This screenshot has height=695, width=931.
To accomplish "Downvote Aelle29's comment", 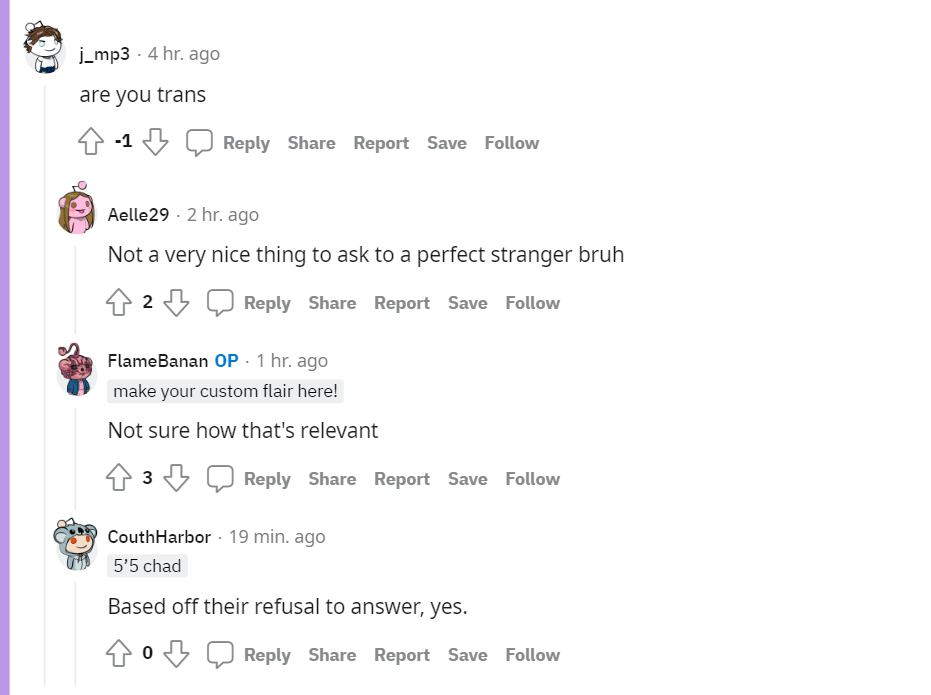I will (176, 302).
